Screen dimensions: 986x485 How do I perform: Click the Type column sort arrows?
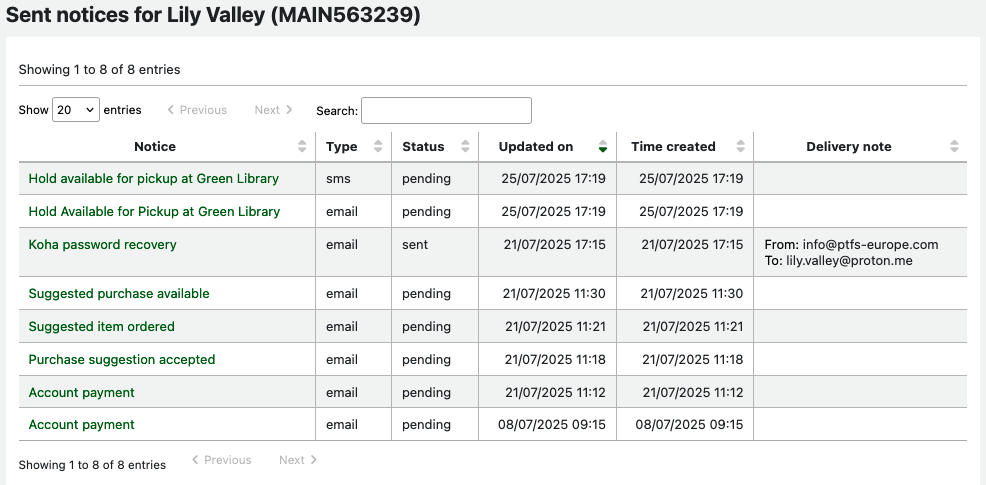[x=378, y=146]
